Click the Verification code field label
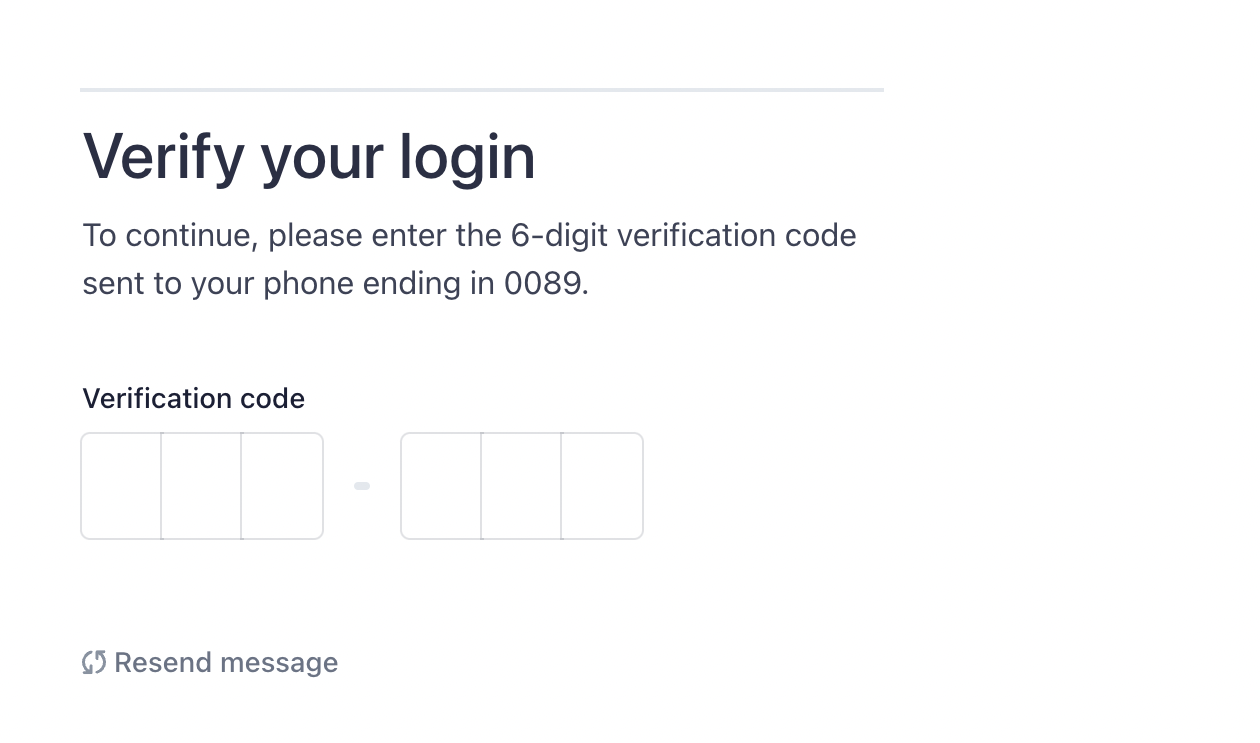 click(x=193, y=398)
